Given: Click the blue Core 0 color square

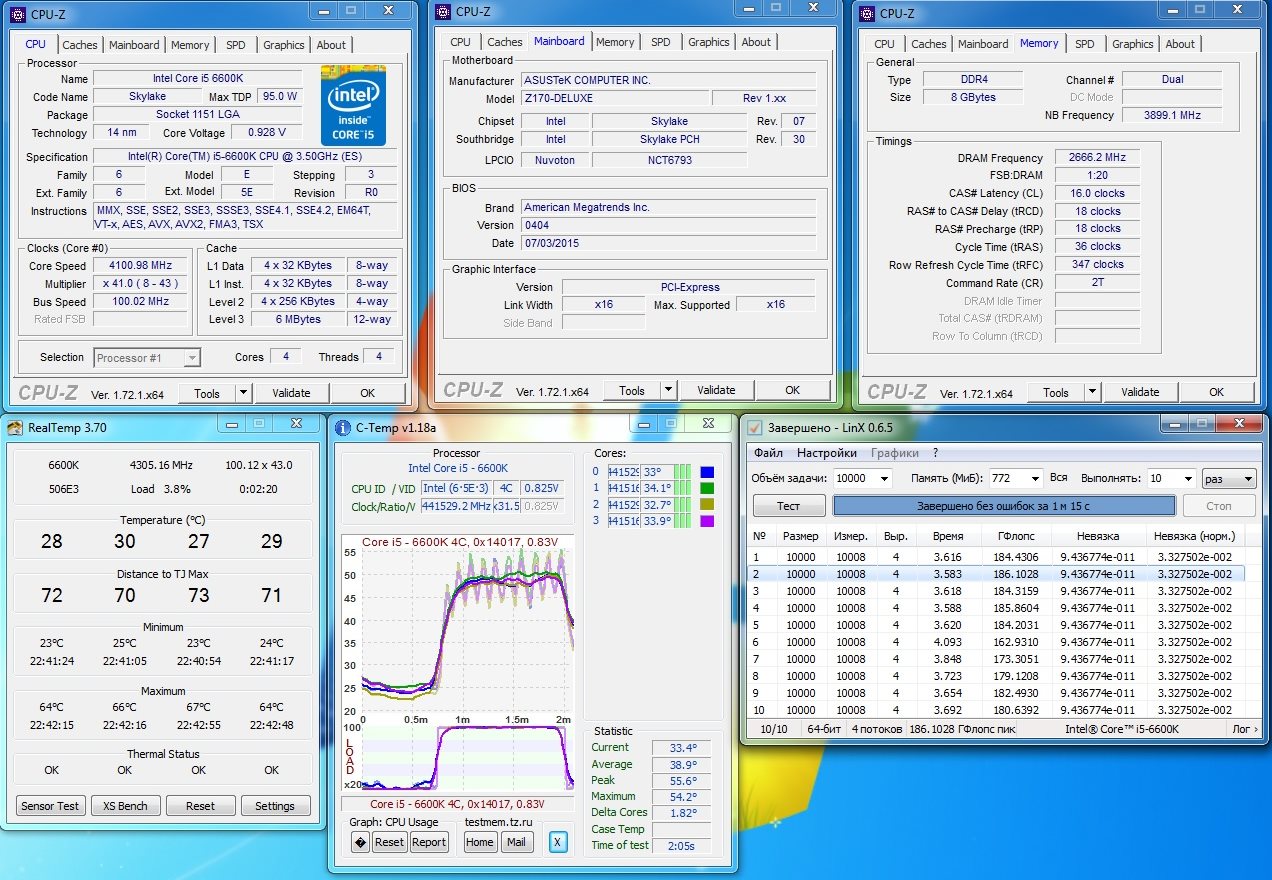Looking at the screenshot, I should coord(708,472).
